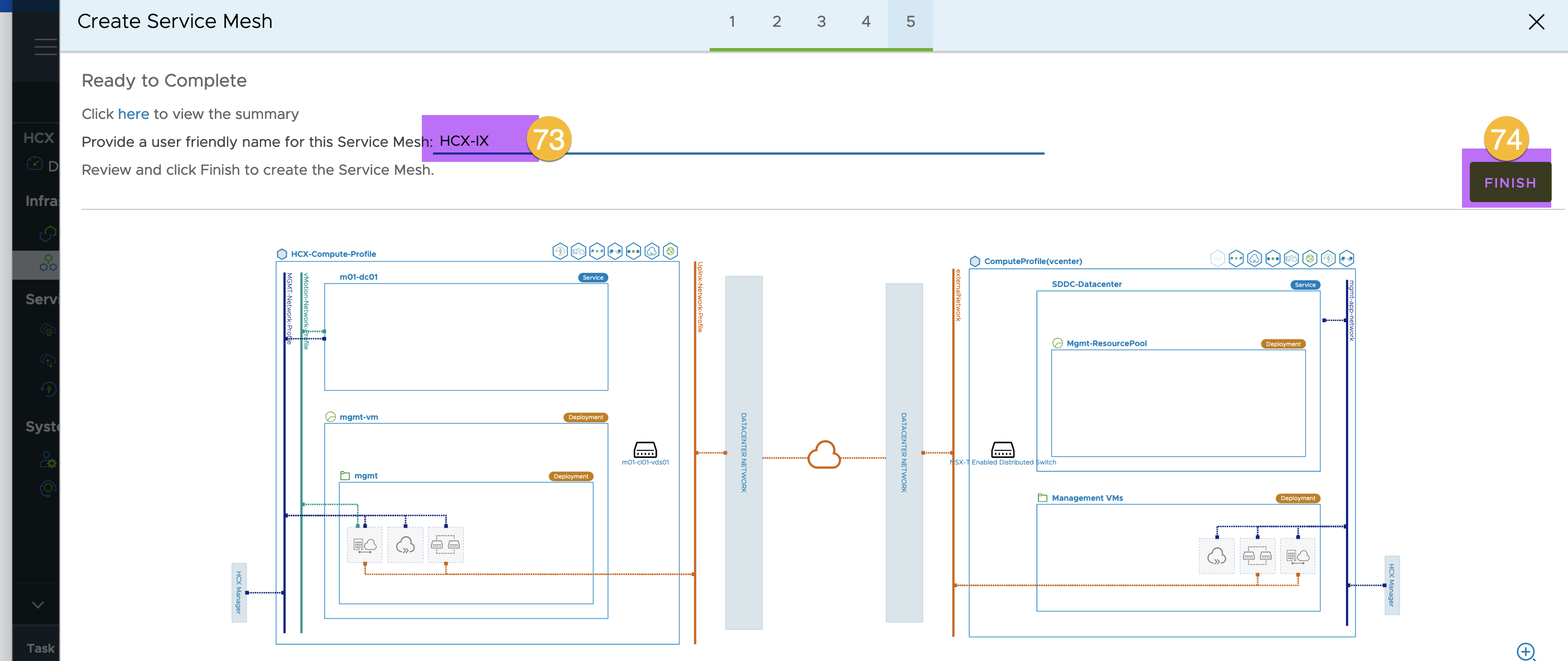
Task: Select the WAN optimization cloud appliance in mgmt folder
Action: [x=405, y=545]
